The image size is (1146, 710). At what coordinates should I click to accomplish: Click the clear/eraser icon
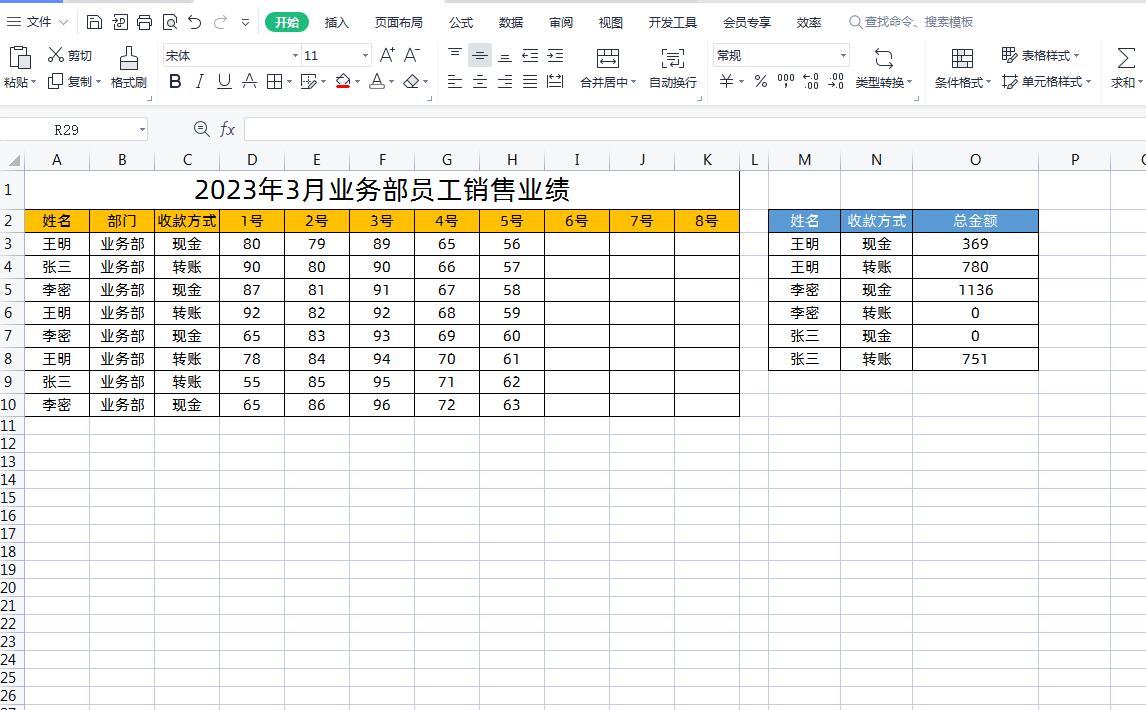[x=411, y=81]
